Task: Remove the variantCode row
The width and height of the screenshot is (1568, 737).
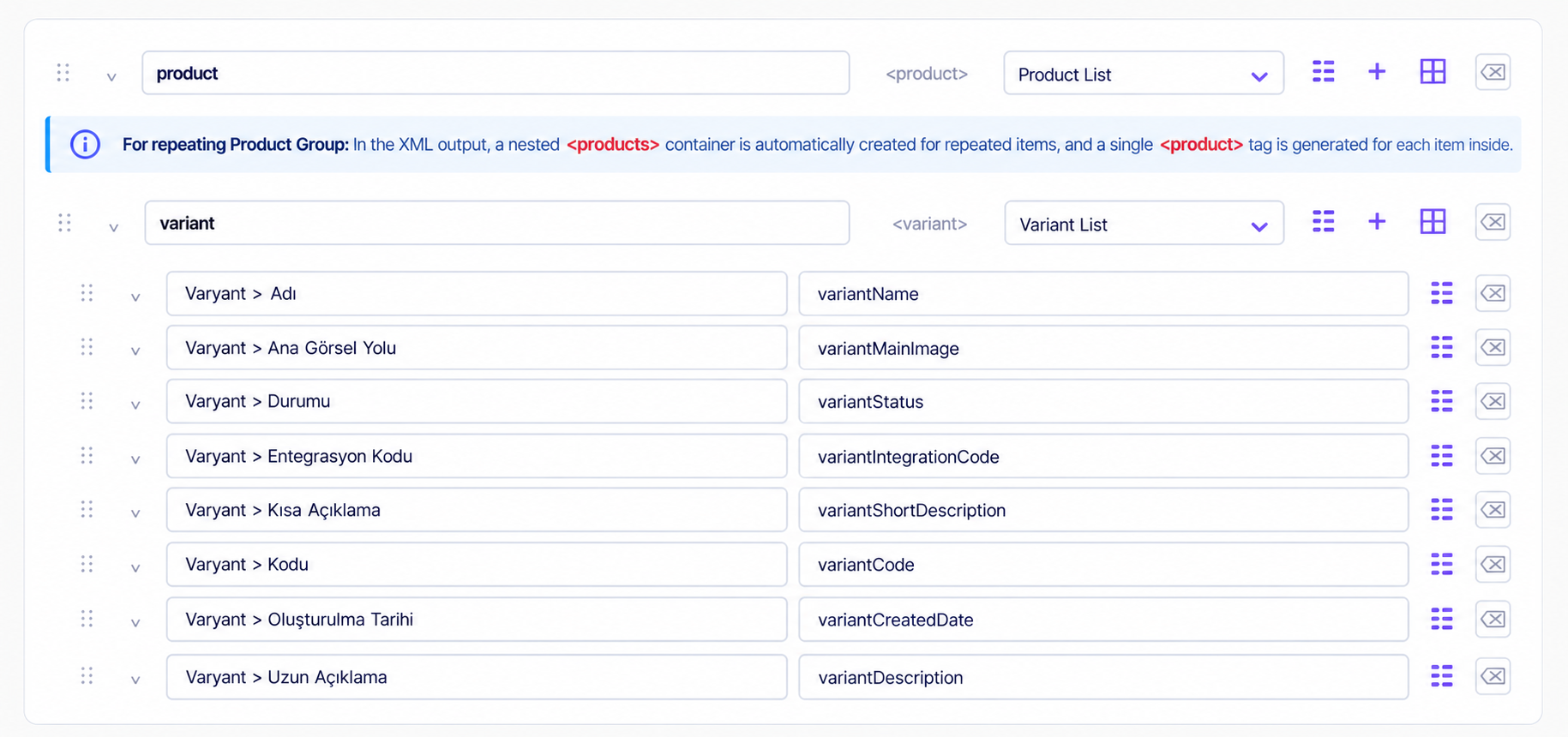Action: point(1493,564)
